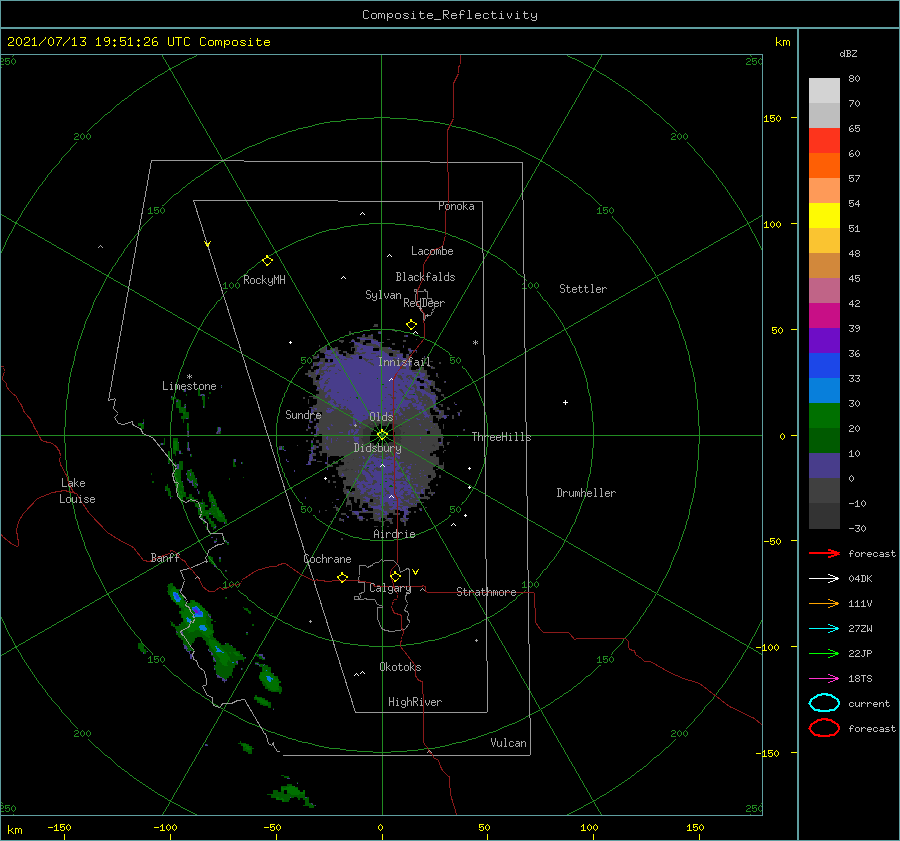Click the Banff label
The width and height of the screenshot is (900, 841).
[165, 557]
